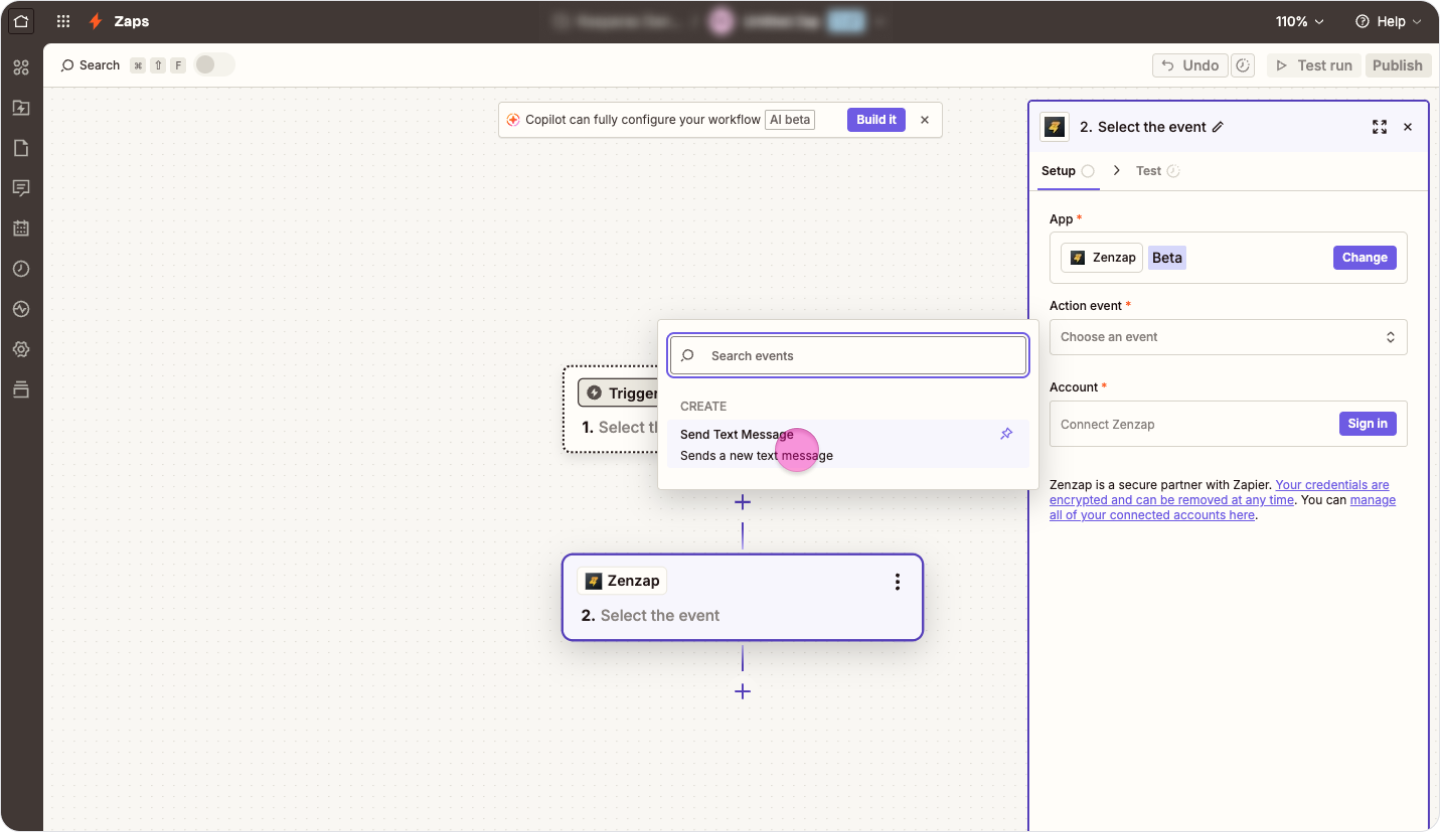This screenshot has width=1440, height=832.
Task: Open the apps grid launcher
Action: (x=63, y=21)
